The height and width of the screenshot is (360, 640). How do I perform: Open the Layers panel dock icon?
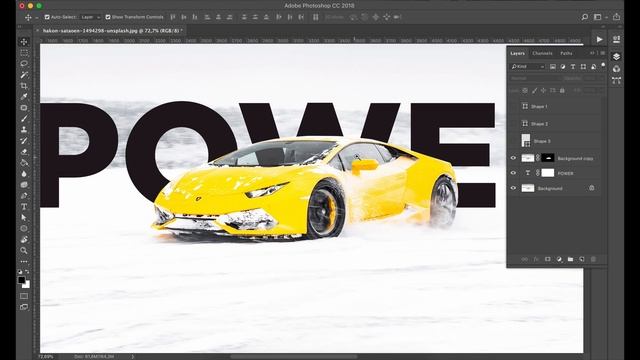pos(616,56)
